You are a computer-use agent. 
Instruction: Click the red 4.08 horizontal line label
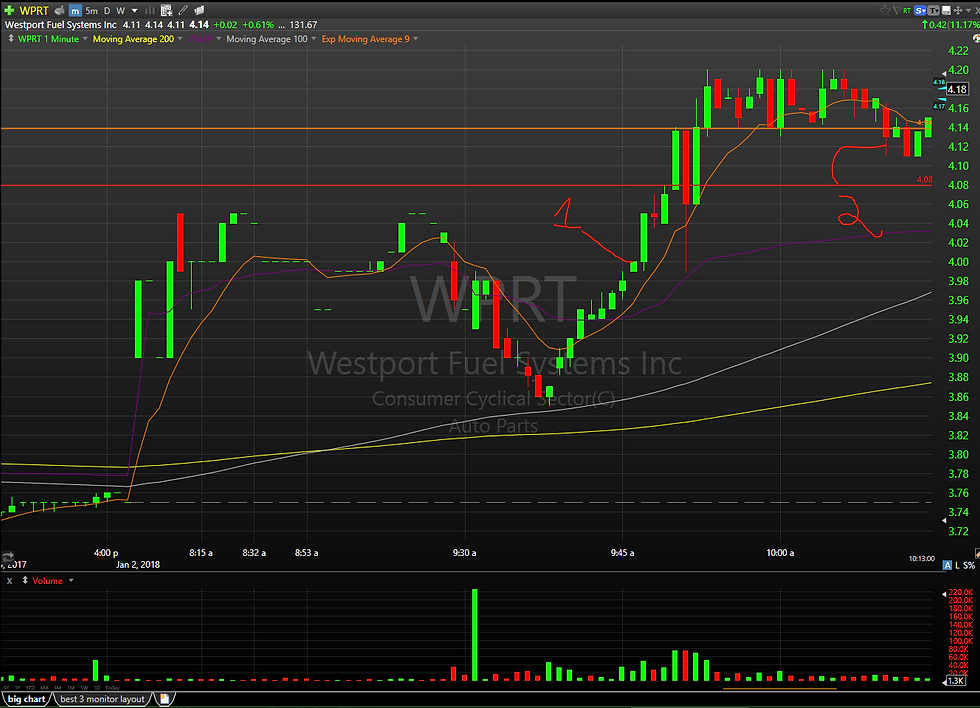[924, 179]
